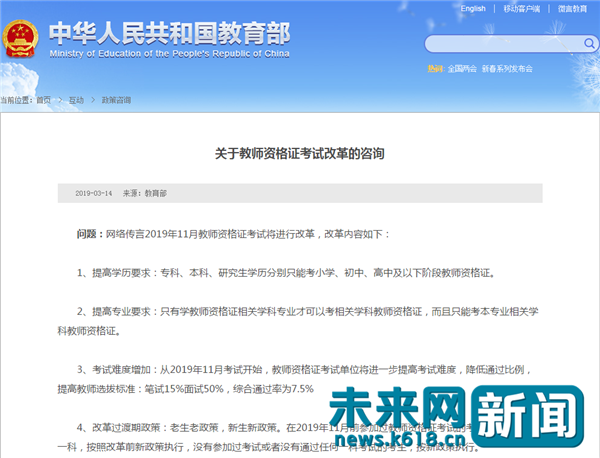The image size is (600, 458).
Task: Click the paragraph starting 3、考试难度增加
Action: pos(295,379)
